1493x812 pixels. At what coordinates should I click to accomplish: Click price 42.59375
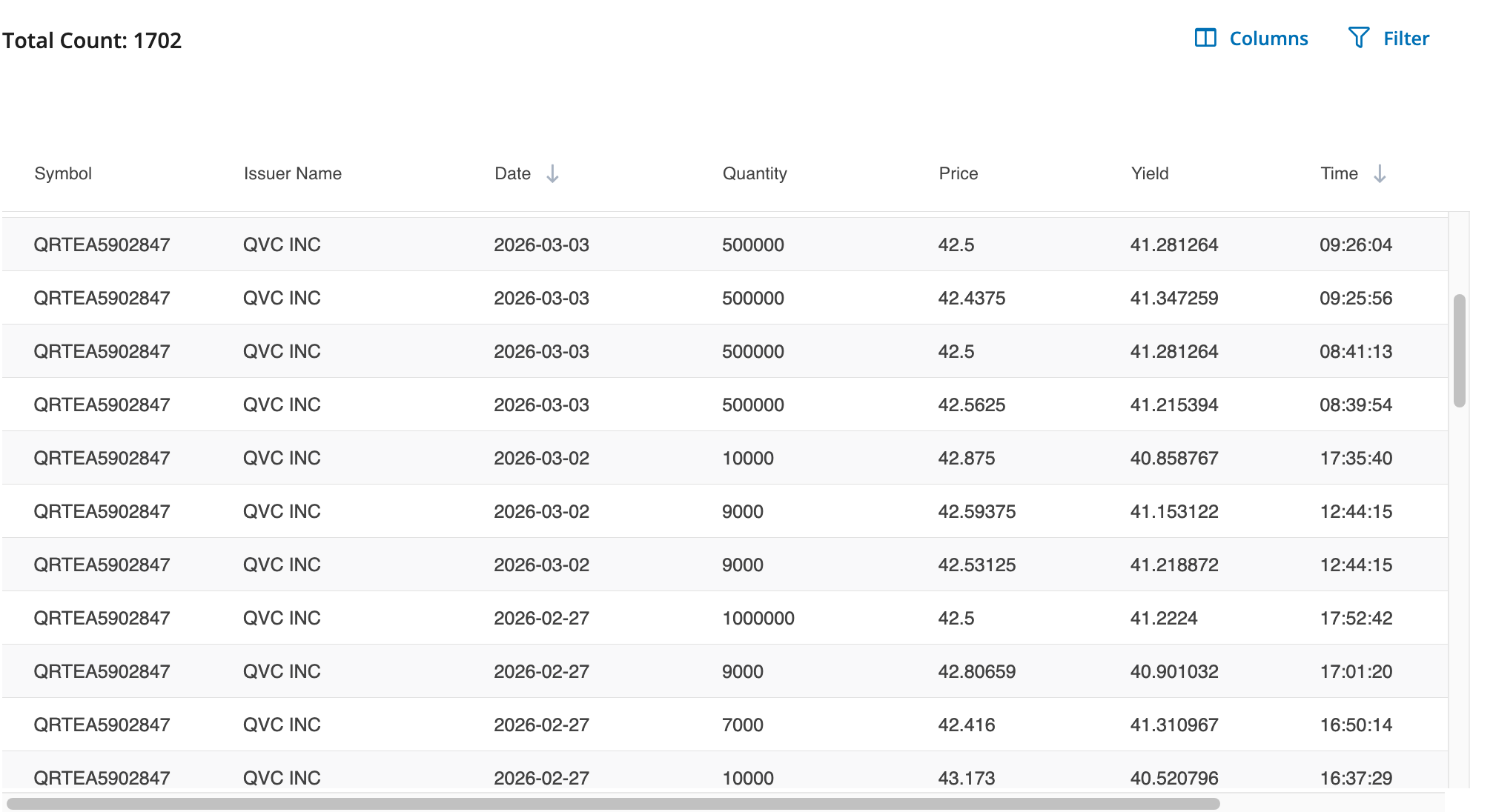(x=977, y=511)
